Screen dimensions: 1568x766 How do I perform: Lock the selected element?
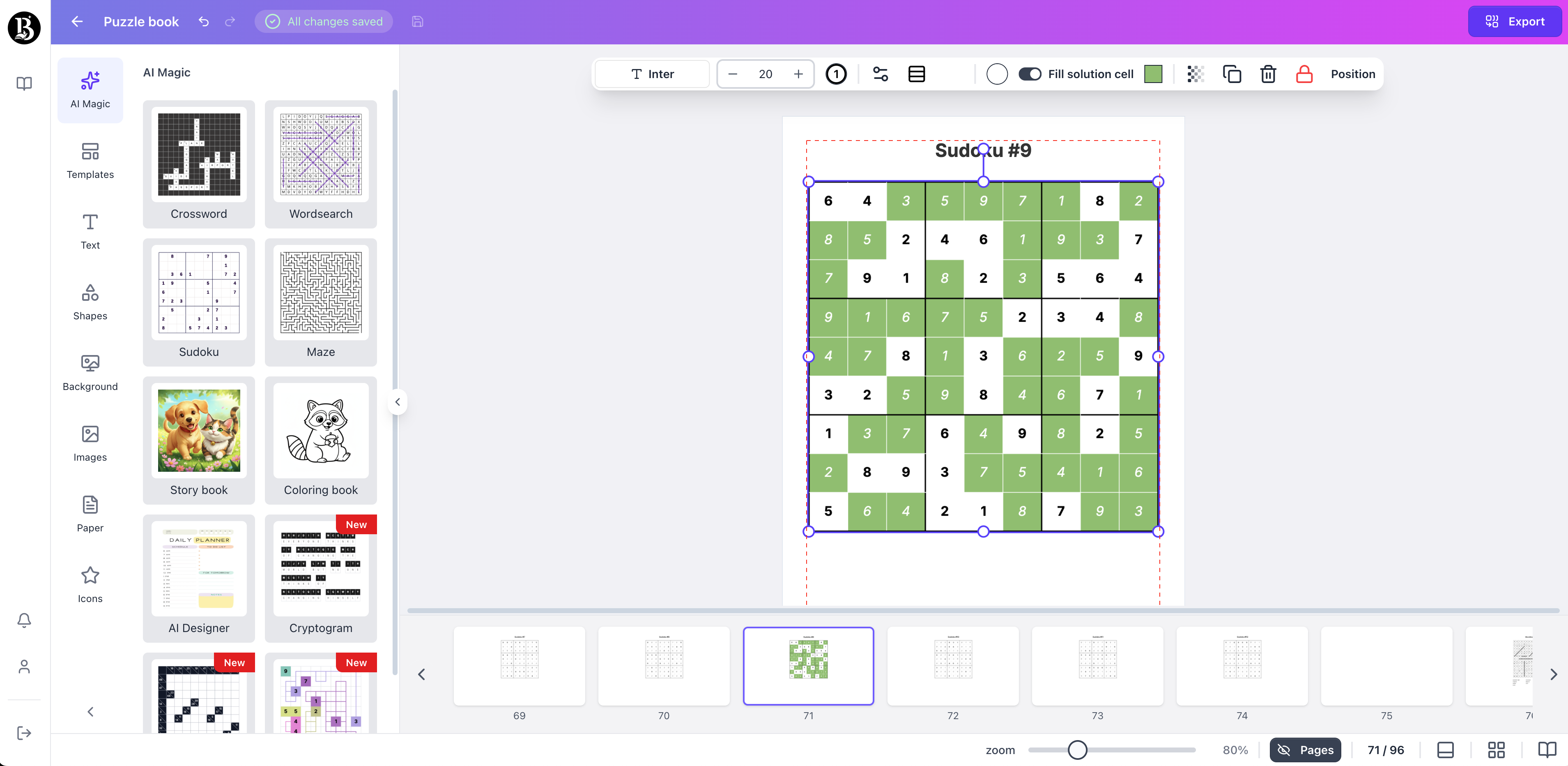pyautogui.click(x=1304, y=74)
